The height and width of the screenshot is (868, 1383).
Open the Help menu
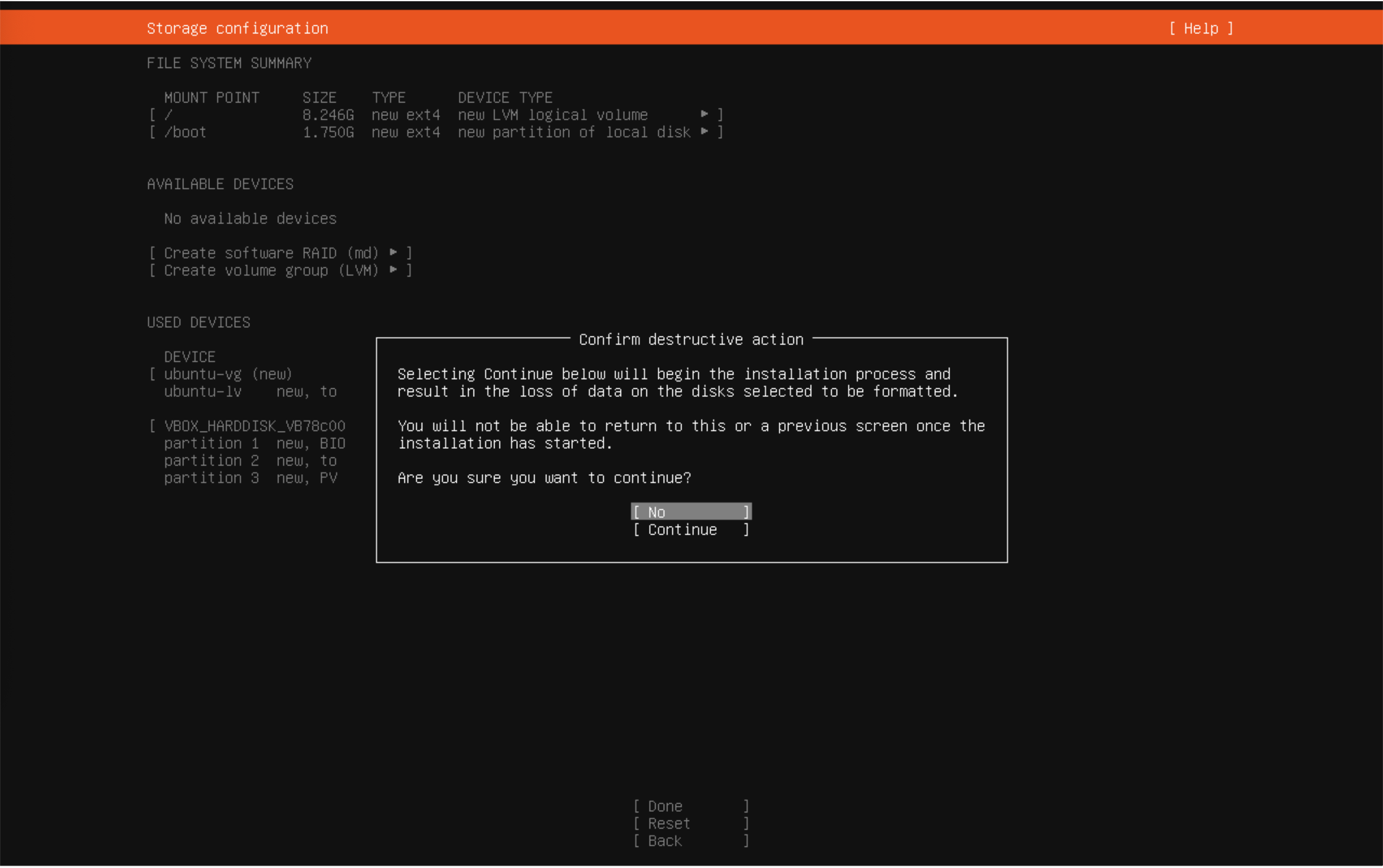click(x=1201, y=28)
